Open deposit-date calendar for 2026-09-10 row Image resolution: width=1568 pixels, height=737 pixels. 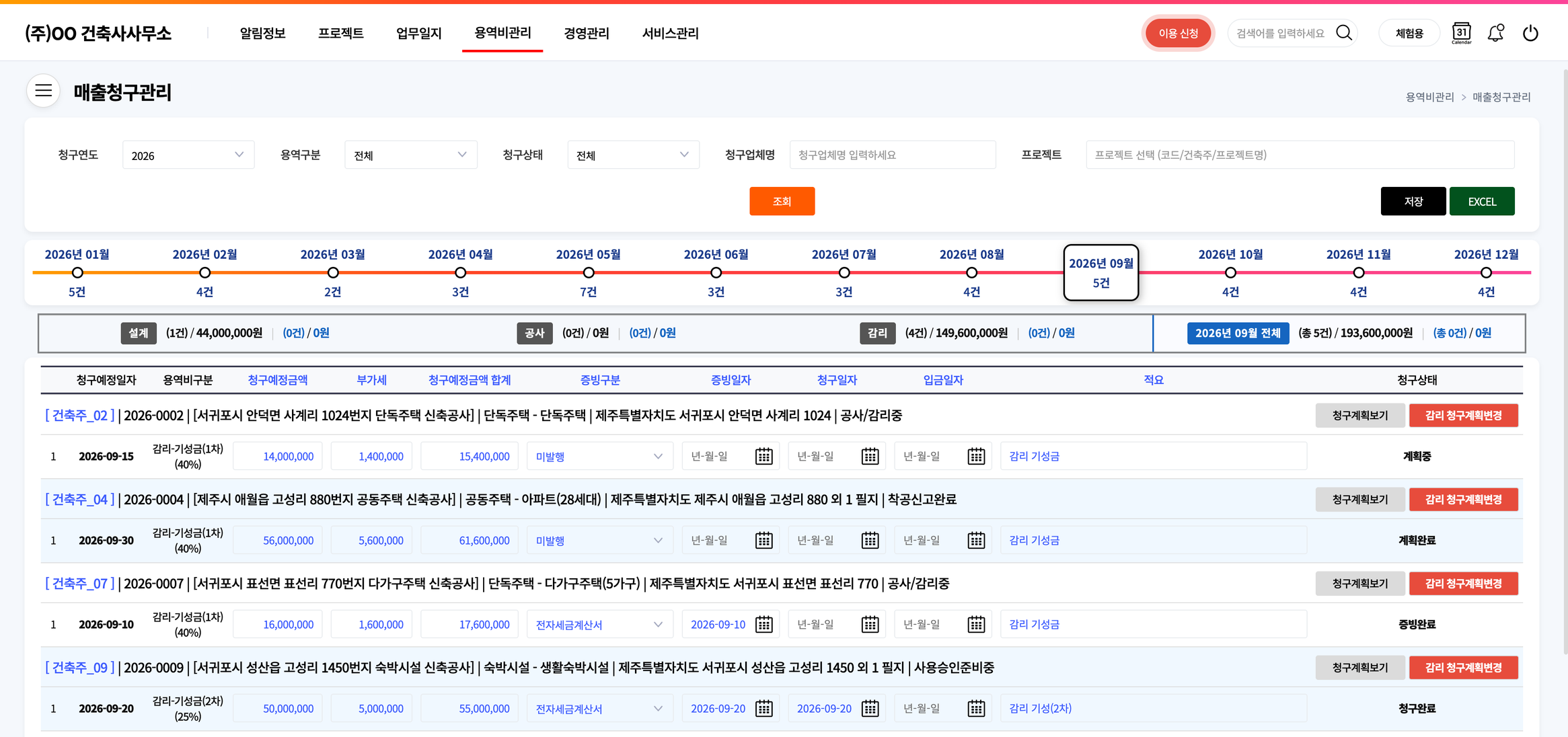click(976, 625)
